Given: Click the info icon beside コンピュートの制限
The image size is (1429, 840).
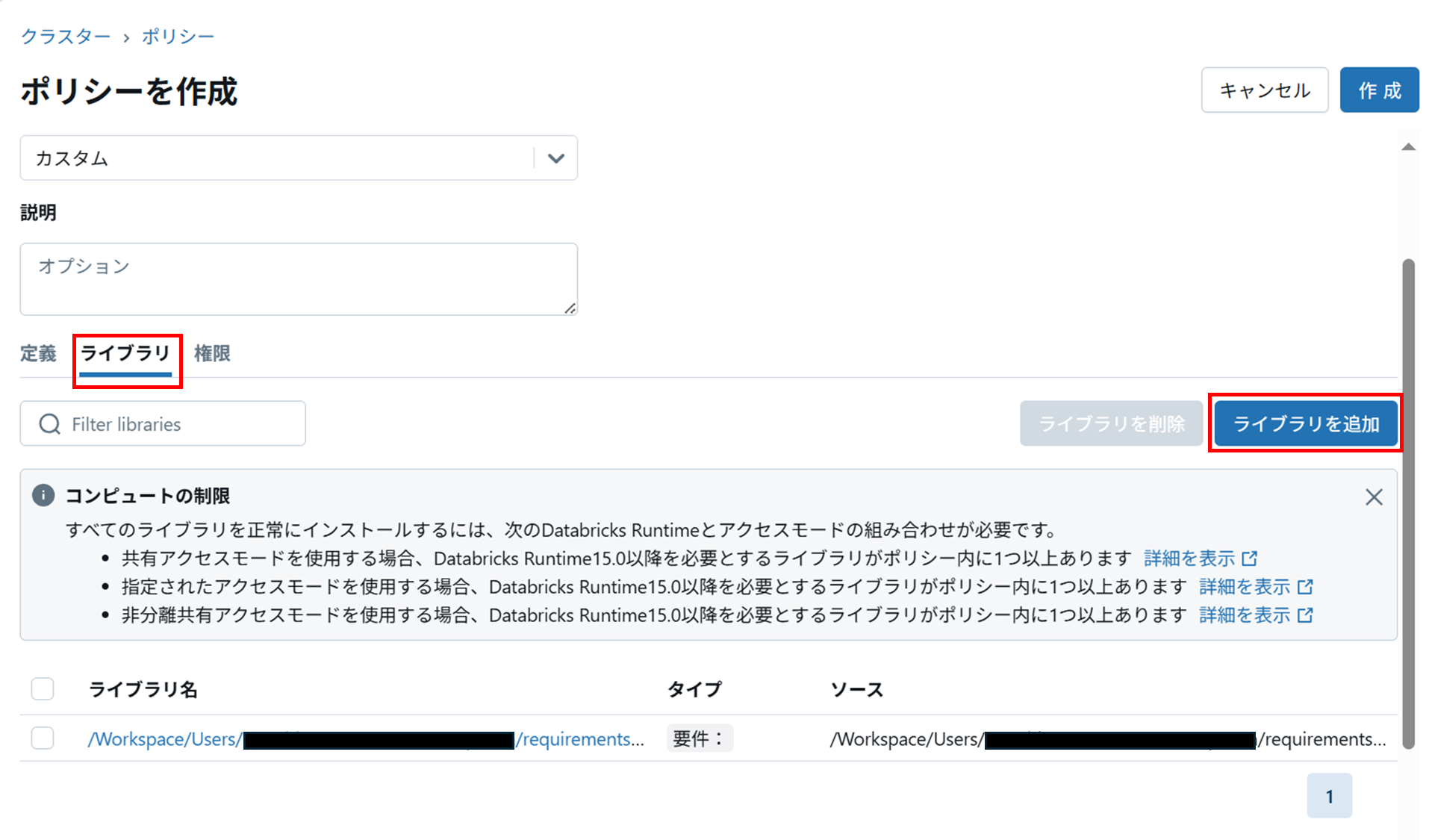Looking at the screenshot, I should click(x=43, y=495).
